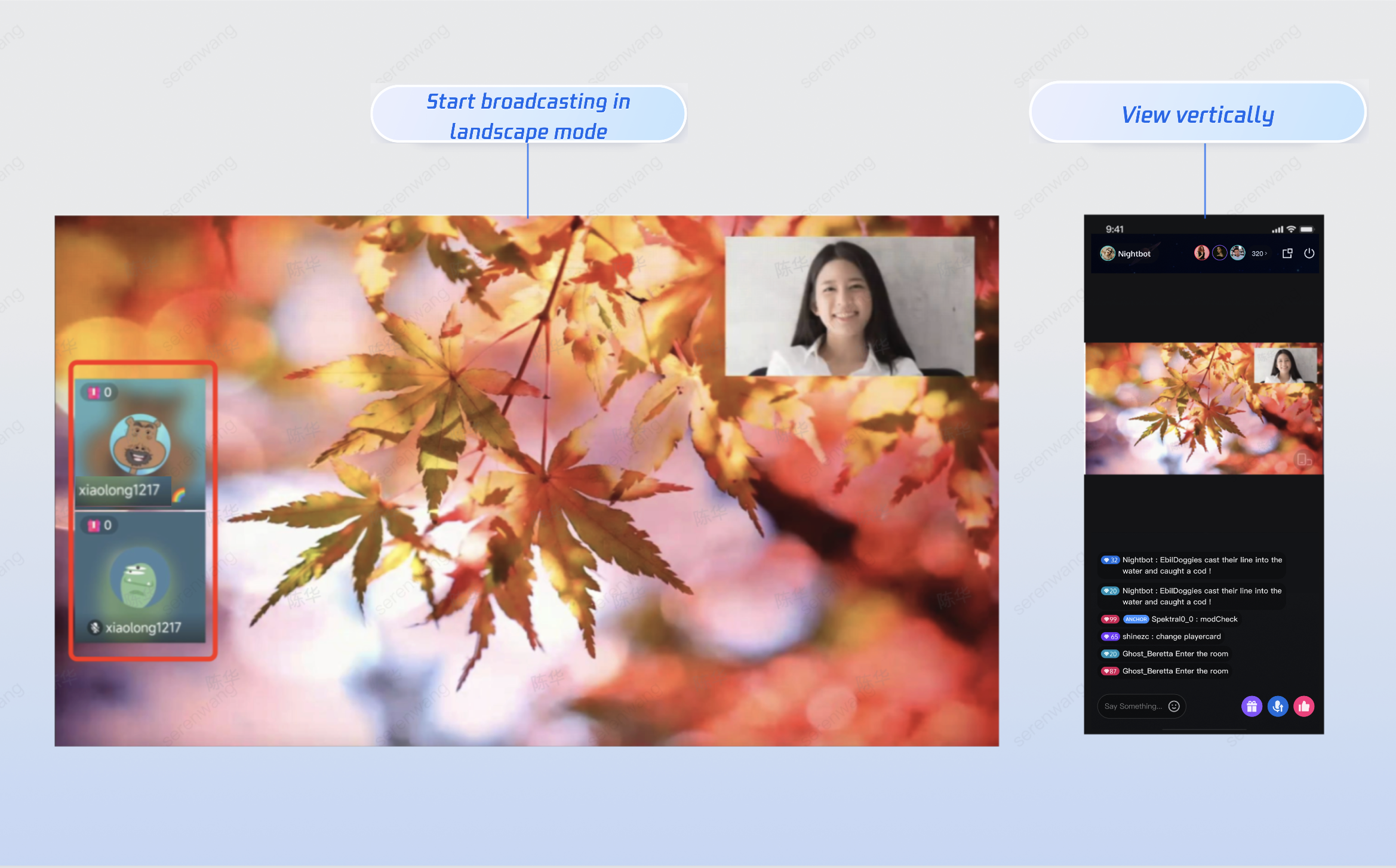Click the red-haired viewer avatar
The height and width of the screenshot is (868, 1396).
[x=1201, y=253]
